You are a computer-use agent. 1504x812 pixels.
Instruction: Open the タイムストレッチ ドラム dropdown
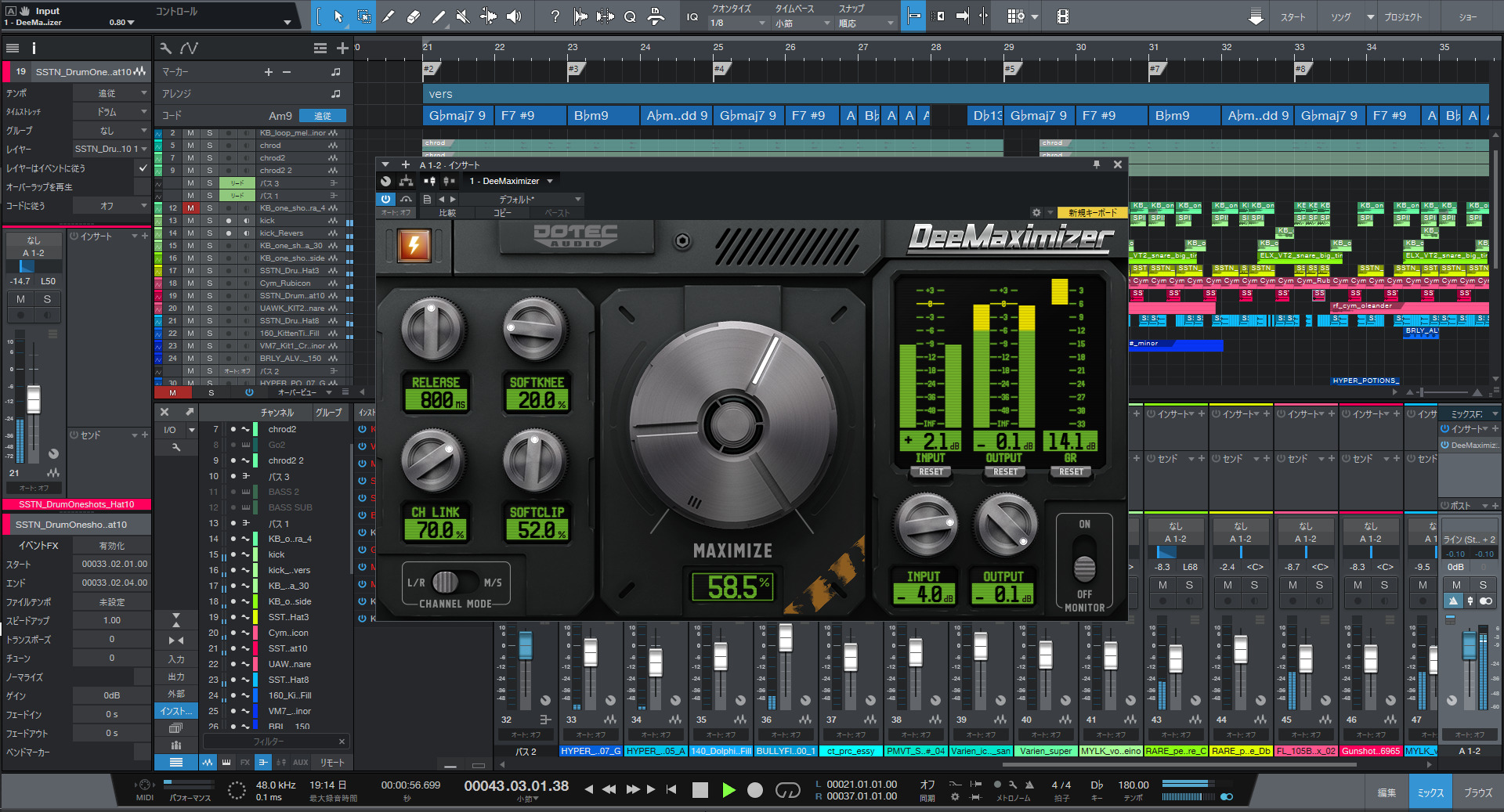pos(111,112)
